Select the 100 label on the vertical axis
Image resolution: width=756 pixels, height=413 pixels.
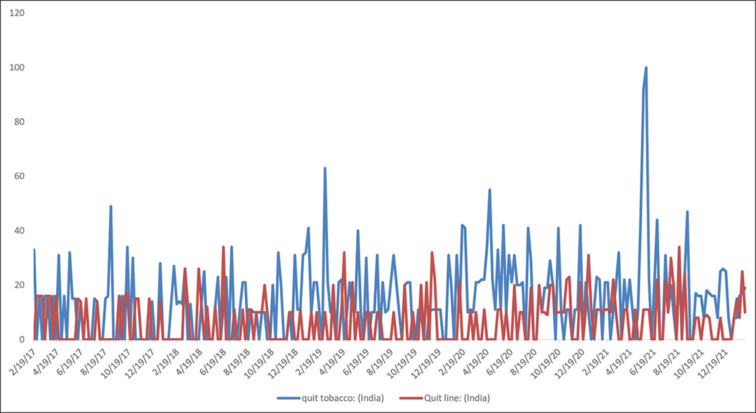[x=18, y=68]
